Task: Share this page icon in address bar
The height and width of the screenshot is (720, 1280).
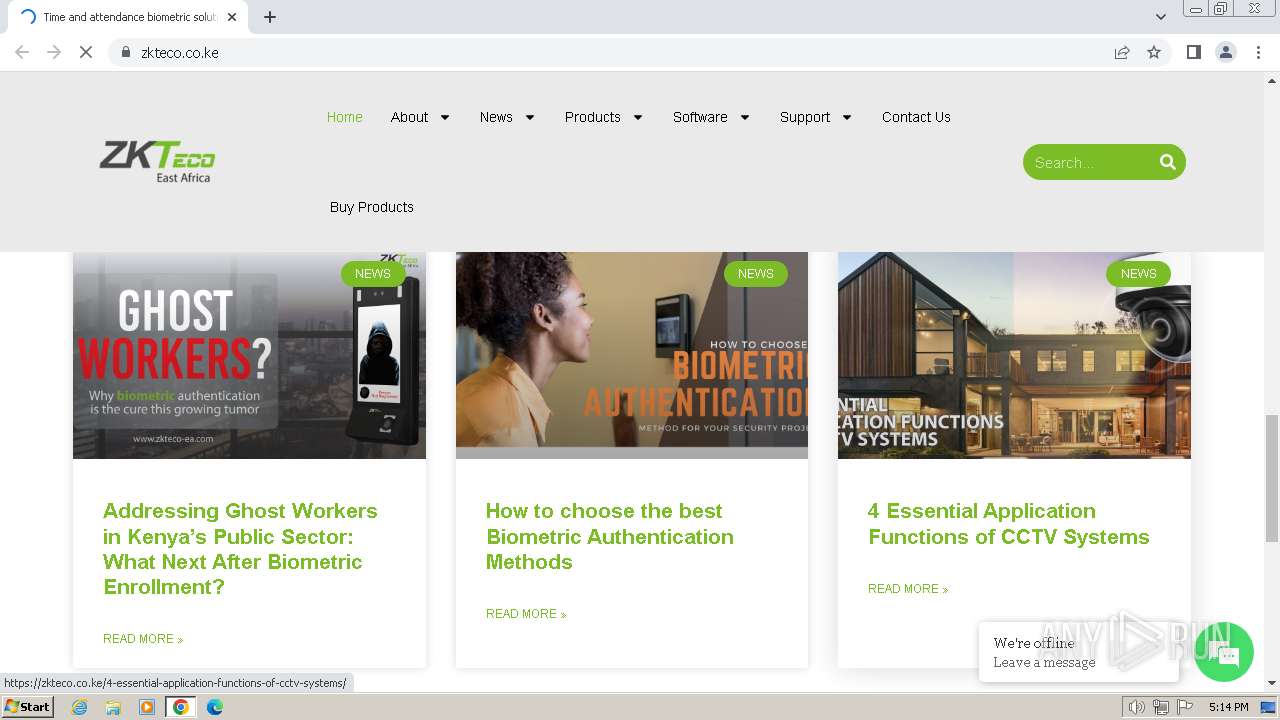Action: tap(1122, 52)
